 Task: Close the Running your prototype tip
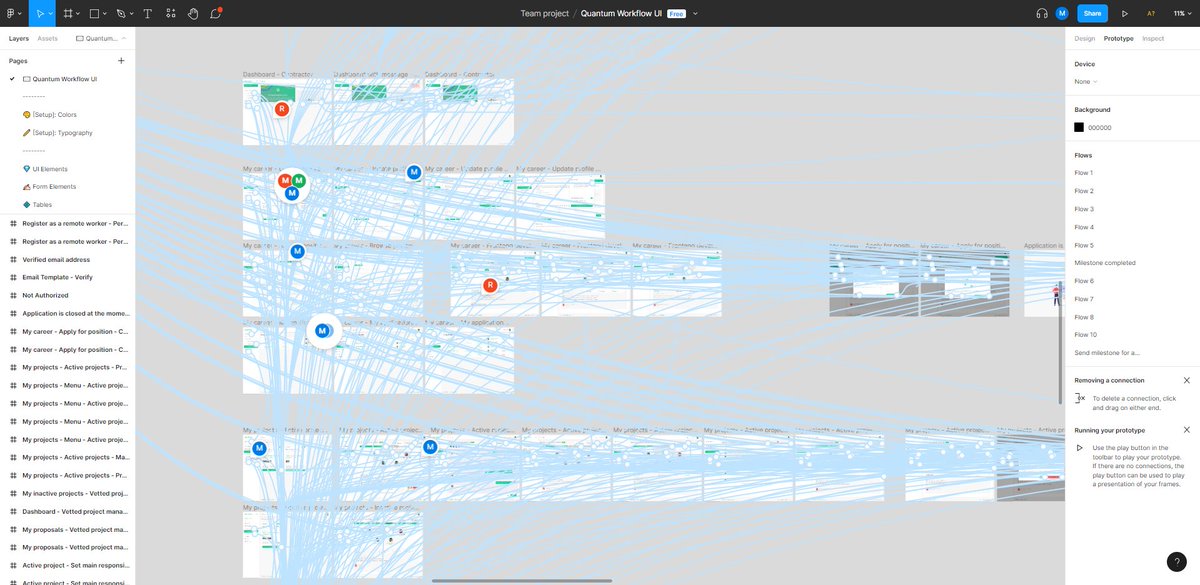(x=1187, y=430)
